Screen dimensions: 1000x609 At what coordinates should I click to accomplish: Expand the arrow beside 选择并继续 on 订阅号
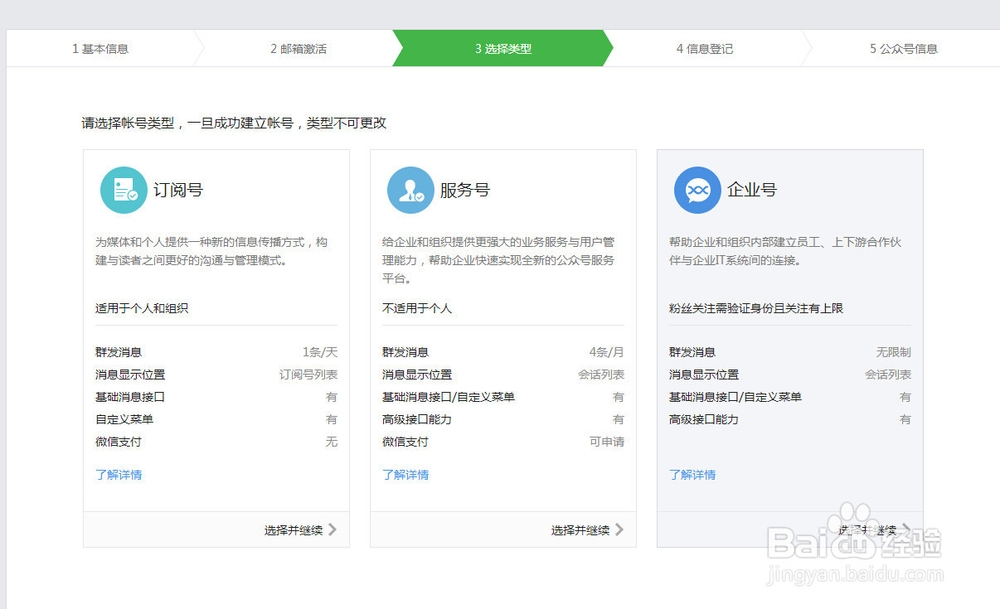pos(335,530)
